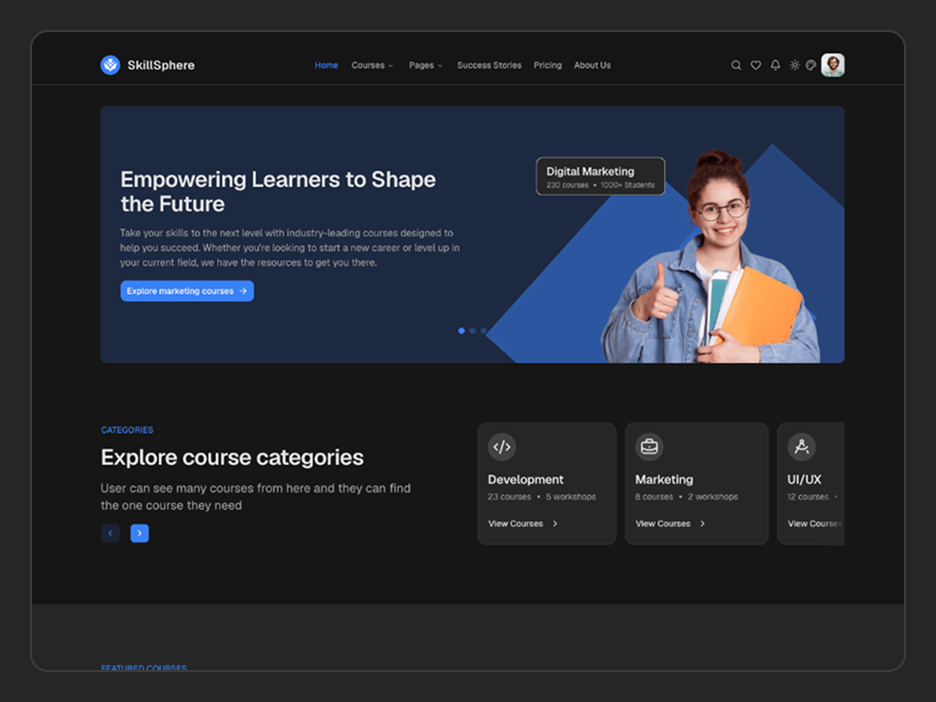Click Explore marketing courses button
Screen dimensions: 936x702
point(187,291)
